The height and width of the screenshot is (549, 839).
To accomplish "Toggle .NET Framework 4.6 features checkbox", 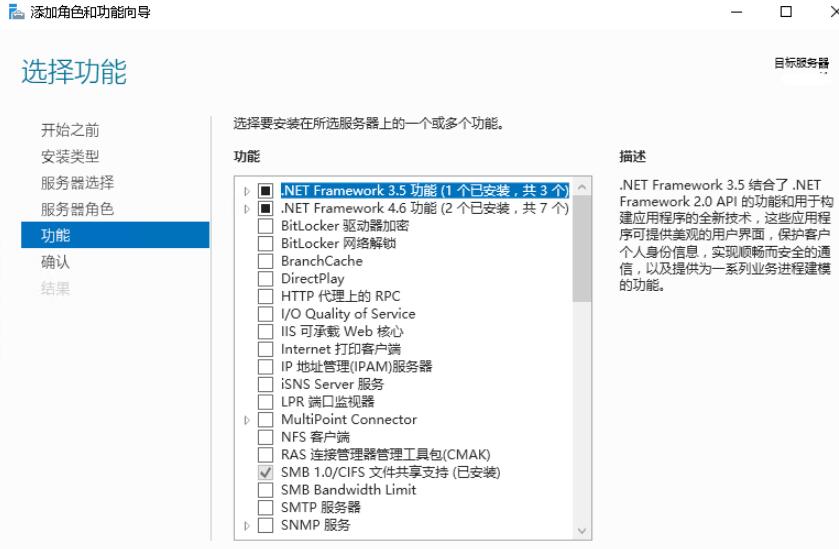I will tap(265, 209).
